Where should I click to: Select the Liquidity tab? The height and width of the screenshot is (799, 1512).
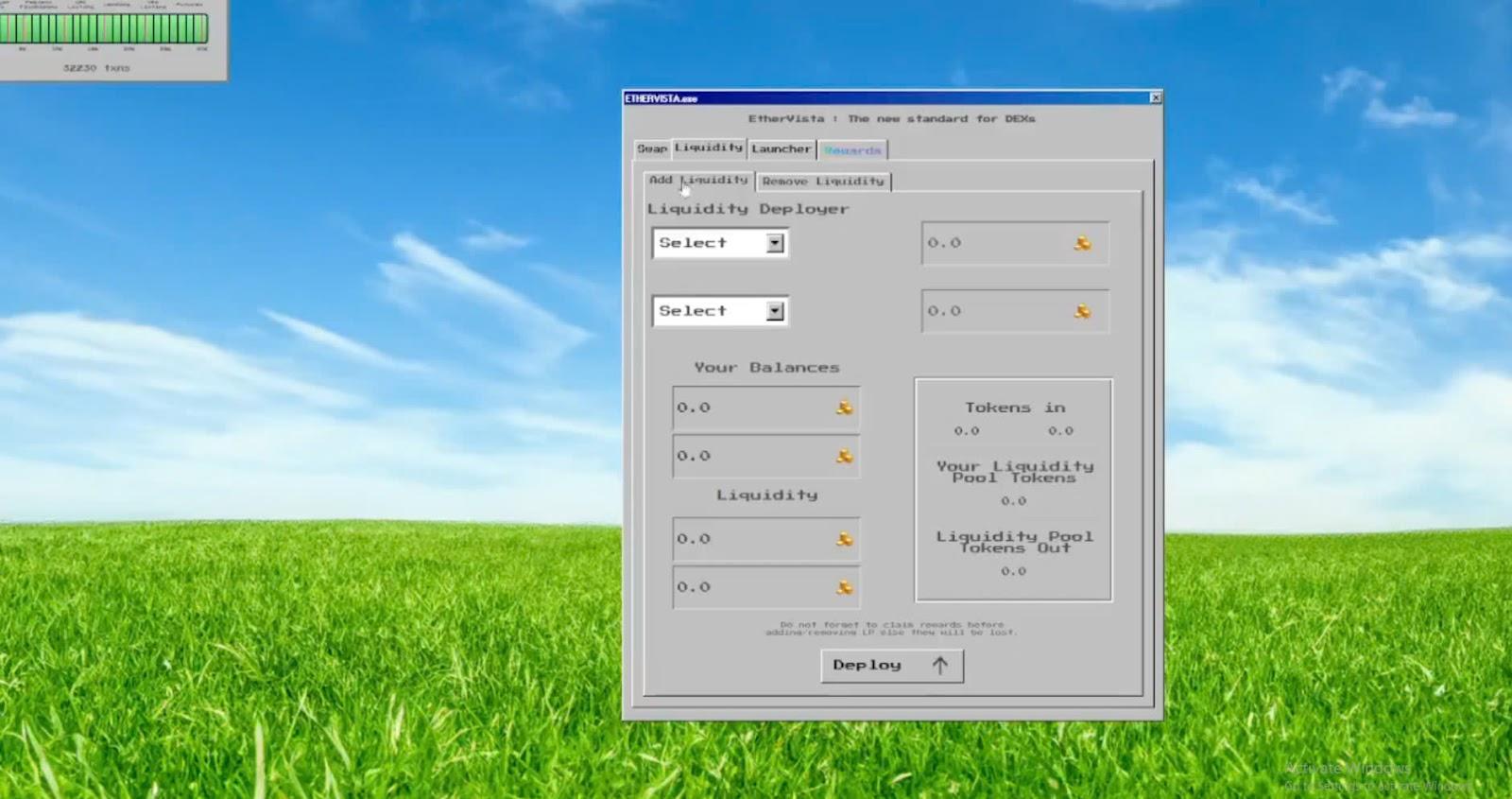point(709,148)
